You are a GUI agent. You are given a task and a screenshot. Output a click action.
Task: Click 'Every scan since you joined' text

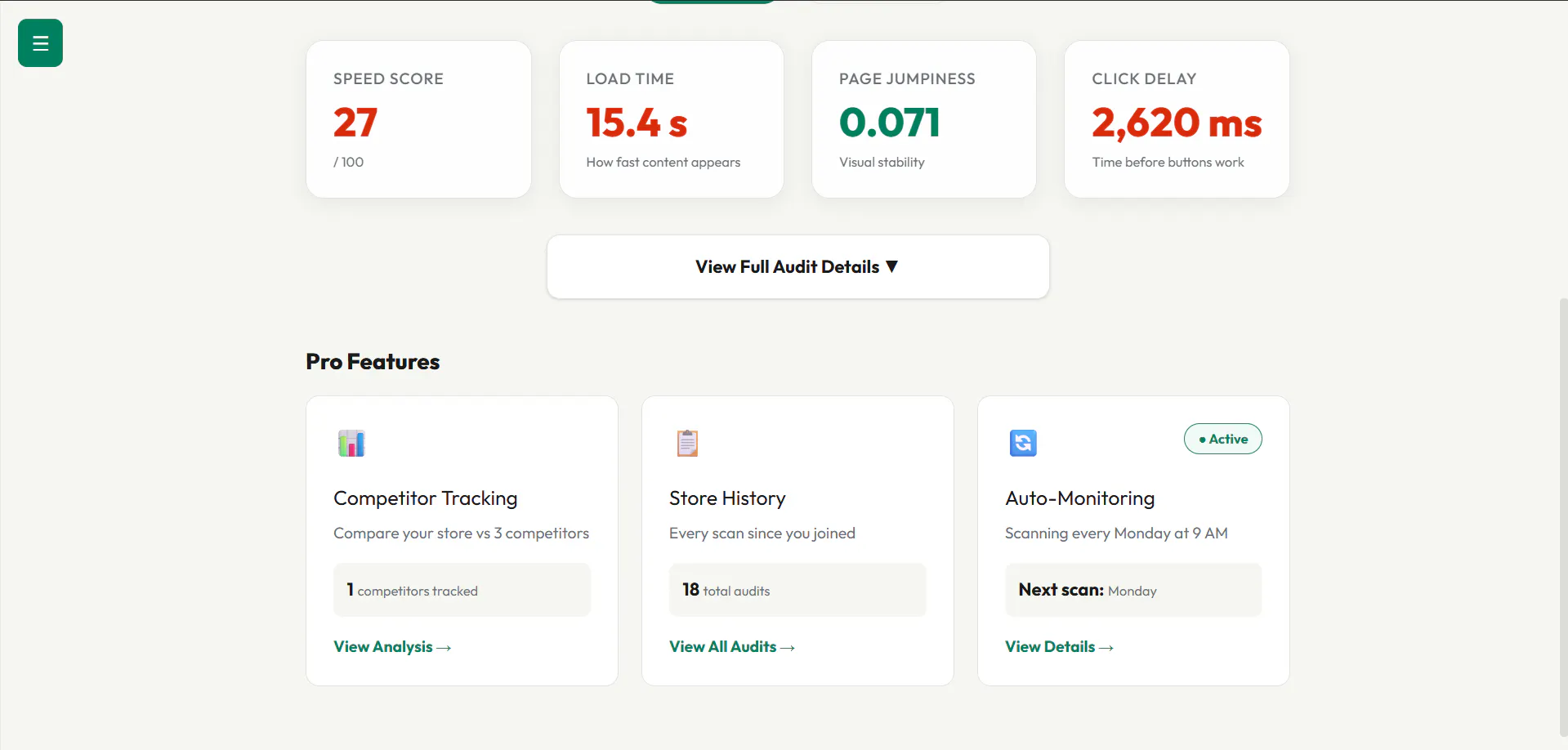[x=762, y=533]
